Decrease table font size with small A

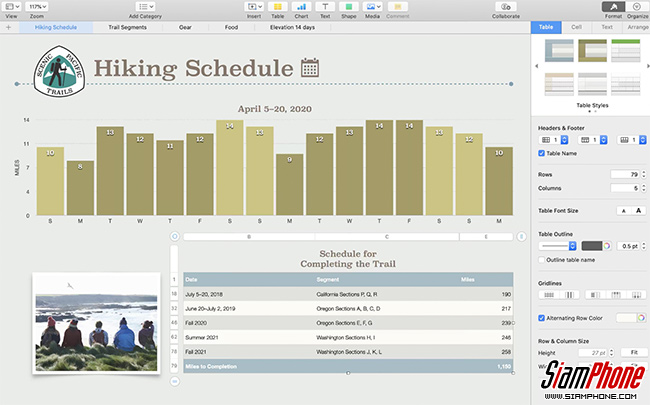coord(623,211)
